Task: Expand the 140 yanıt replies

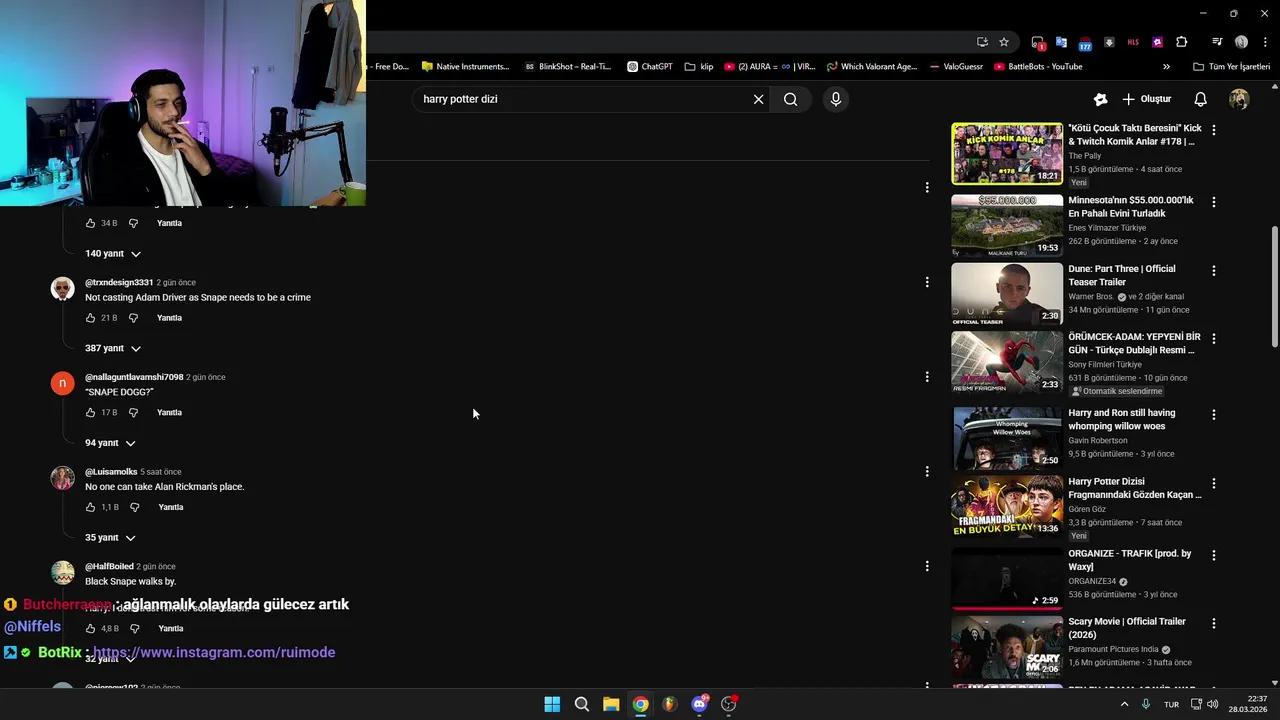Action: pyautogui.click(x=113, y=254)
